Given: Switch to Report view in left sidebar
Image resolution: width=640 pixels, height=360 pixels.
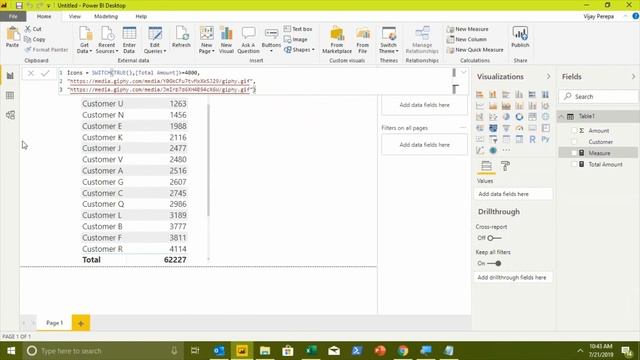Looking at the screenshot, I should tap(10, 76).
